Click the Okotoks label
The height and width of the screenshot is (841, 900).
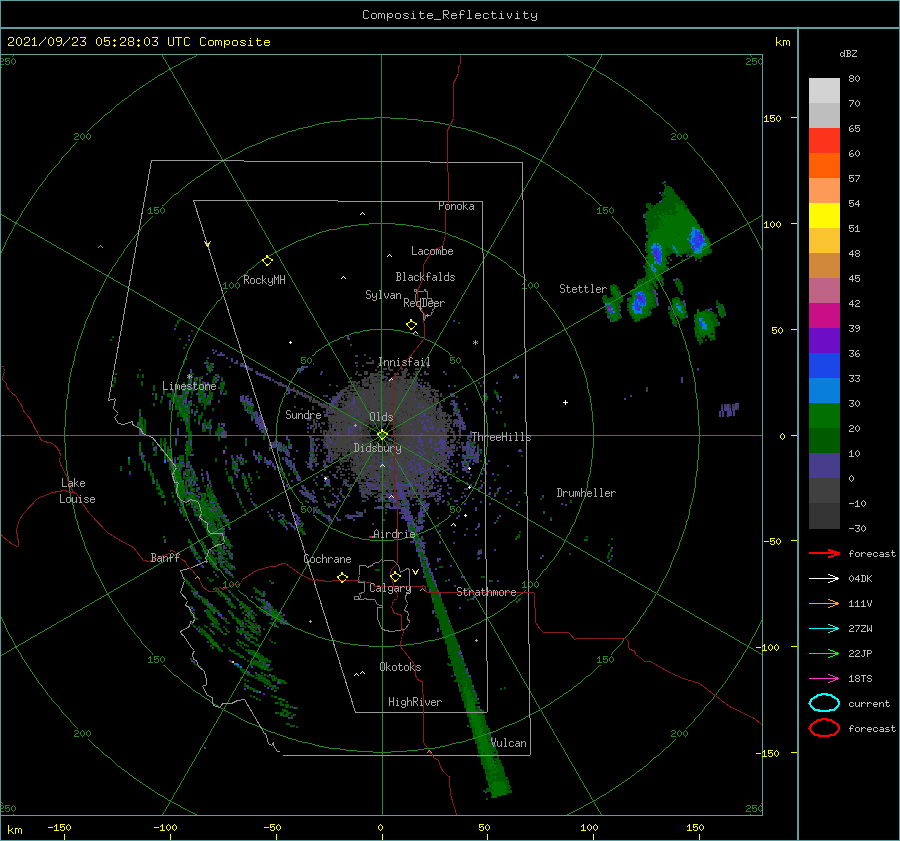(x=400, y=667)
